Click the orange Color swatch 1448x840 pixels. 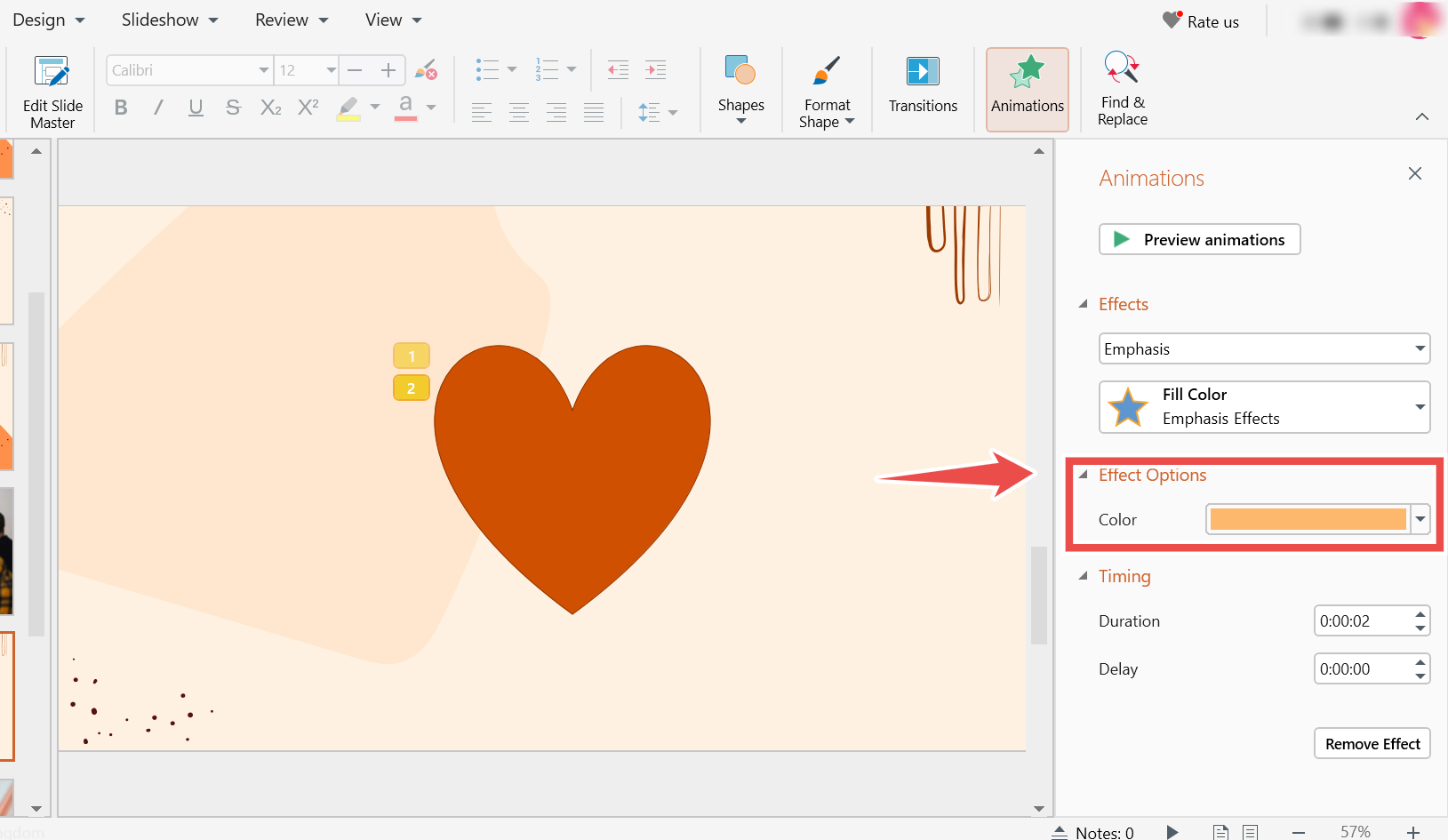[1308, 519]
